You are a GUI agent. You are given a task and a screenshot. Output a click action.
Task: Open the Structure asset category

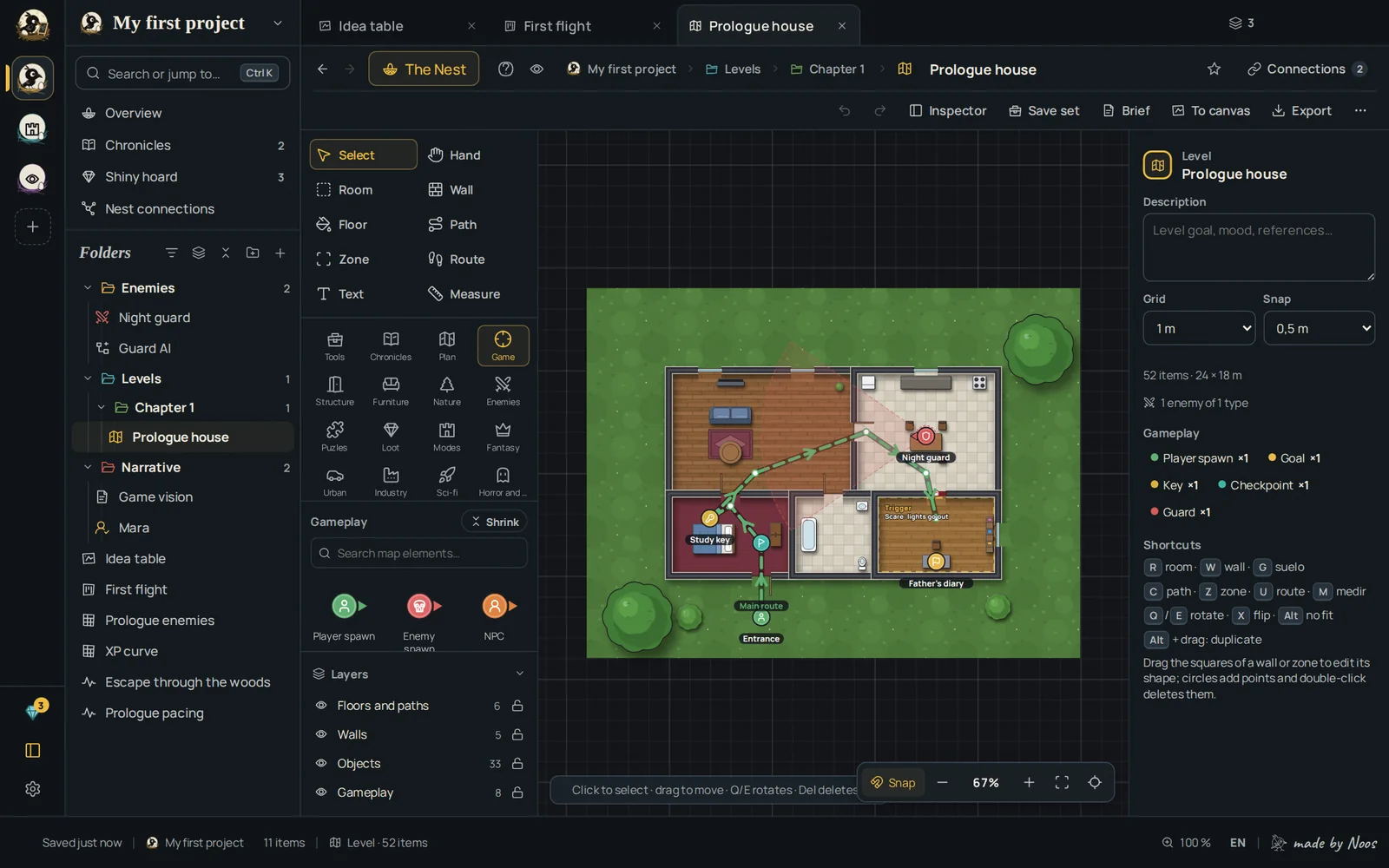click(x=334, y=391)
